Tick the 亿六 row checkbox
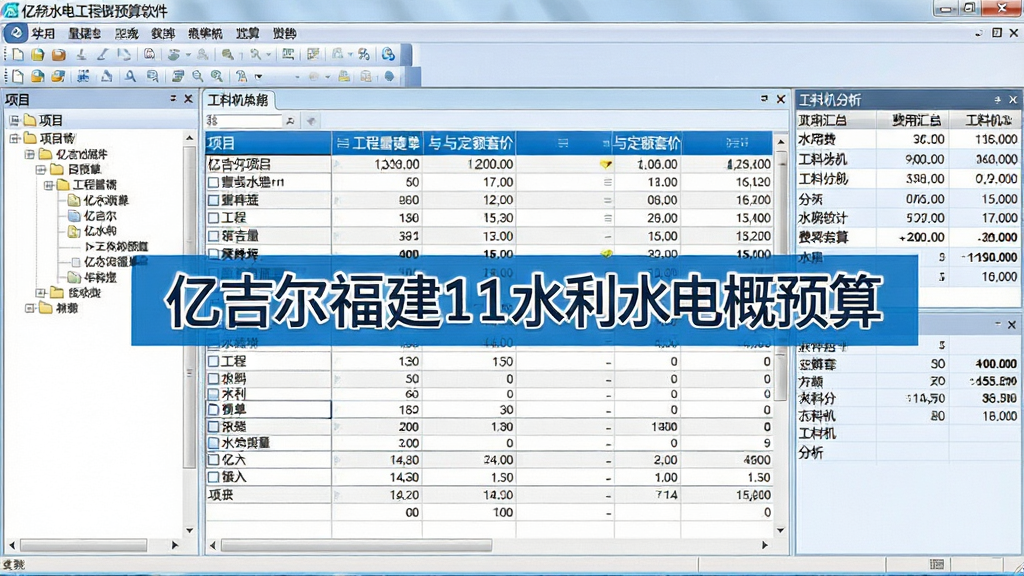The height and width of the screenshot is (576, 1024). click(214, 460)
